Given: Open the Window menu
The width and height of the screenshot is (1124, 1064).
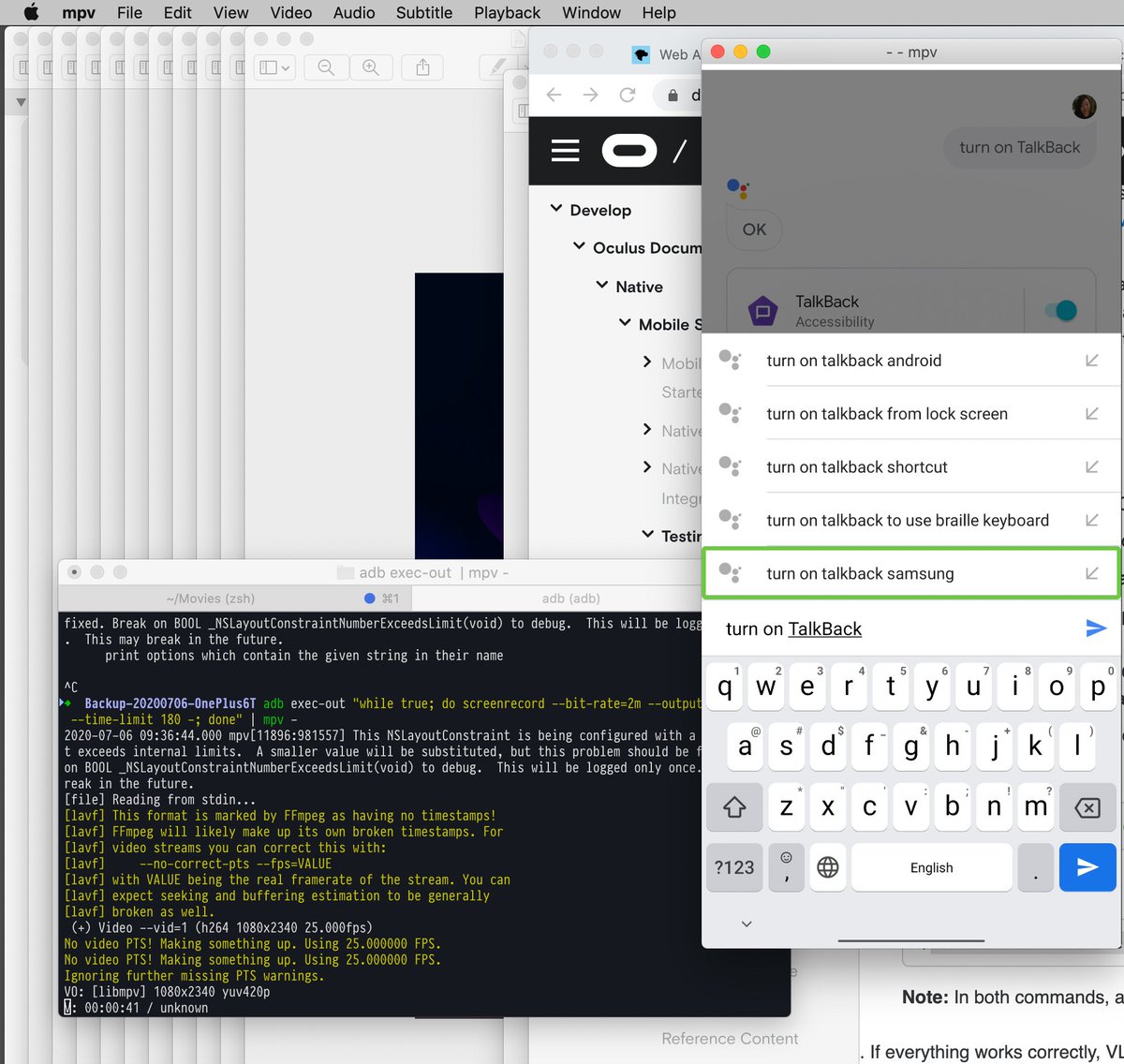Looking at the screenshot, I should [591, 12].
